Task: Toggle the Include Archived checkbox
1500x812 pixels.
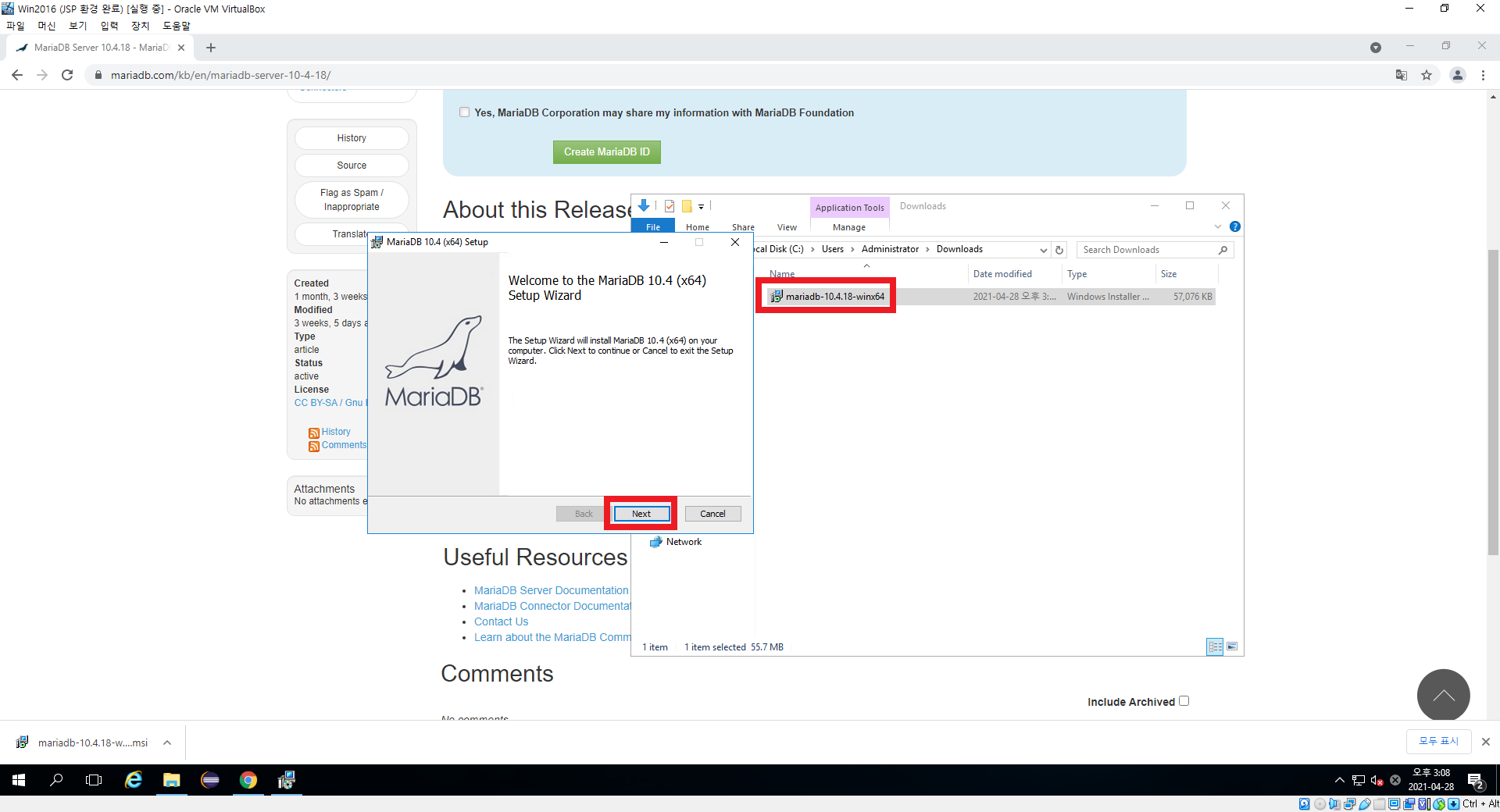Action: click(1184, 701)
